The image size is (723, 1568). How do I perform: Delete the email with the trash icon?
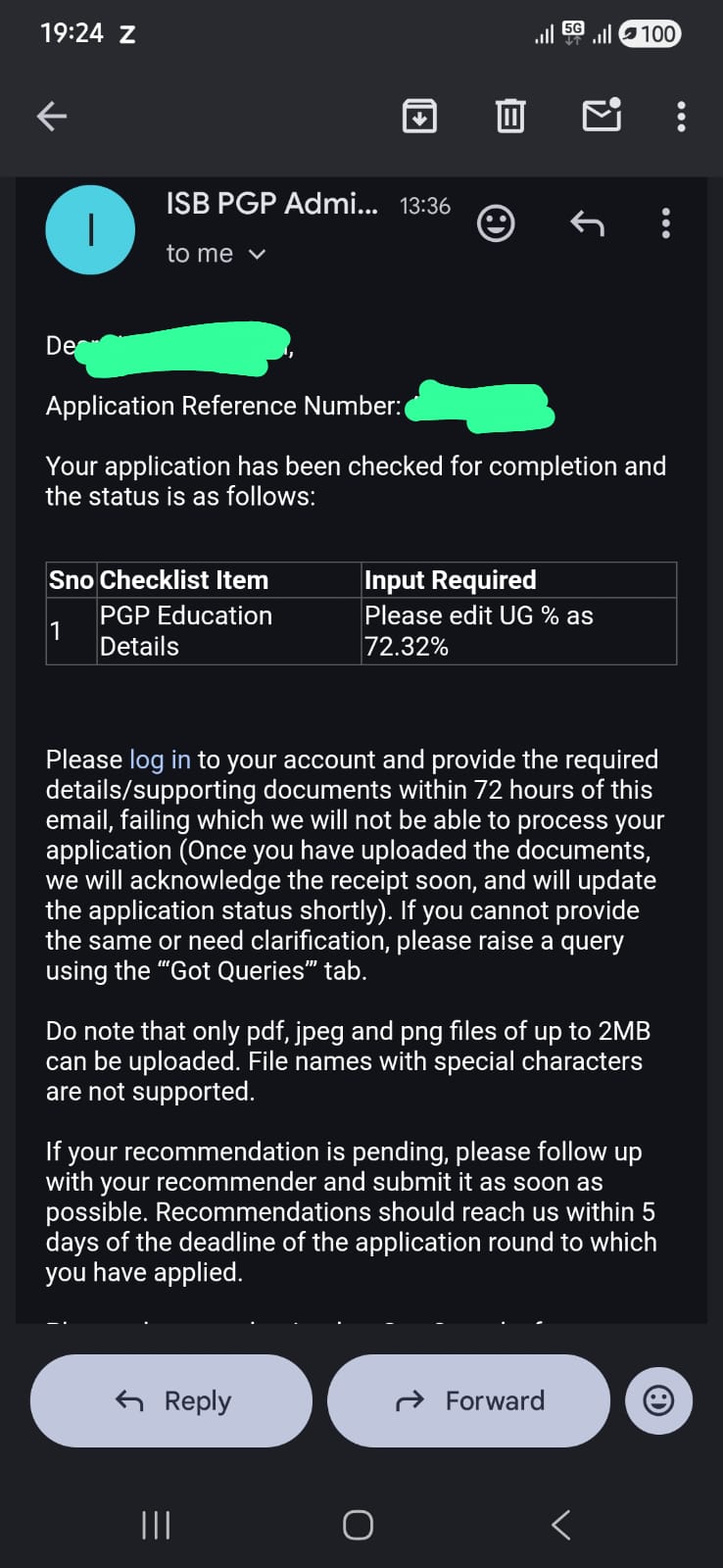click(x=510, y=116)
